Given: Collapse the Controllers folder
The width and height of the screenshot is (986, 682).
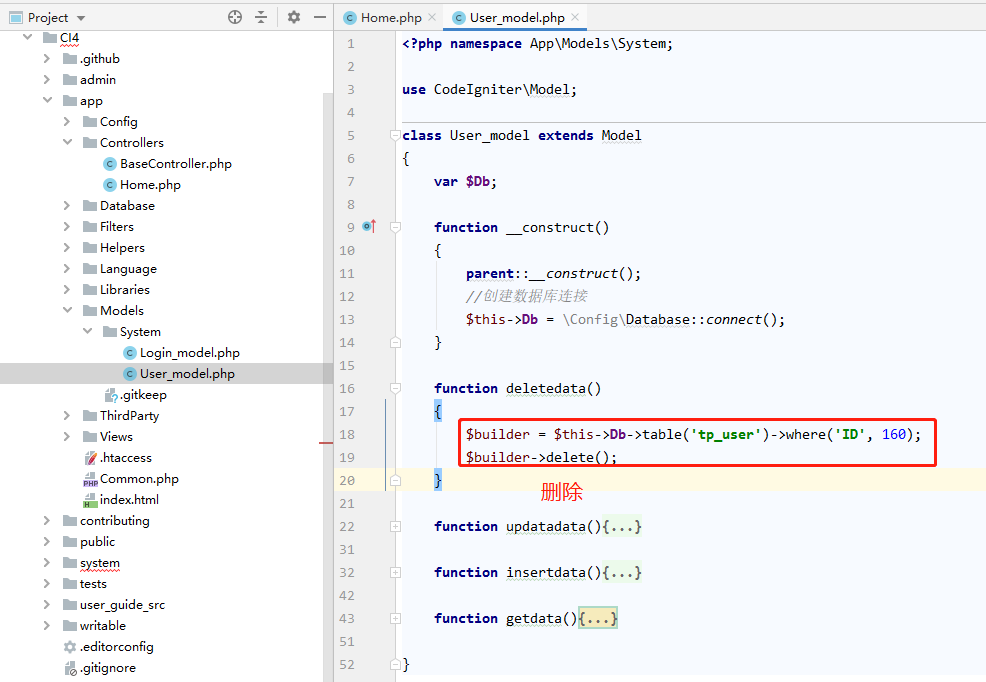Looking at the screenshot, I should (x=67, y=143).
